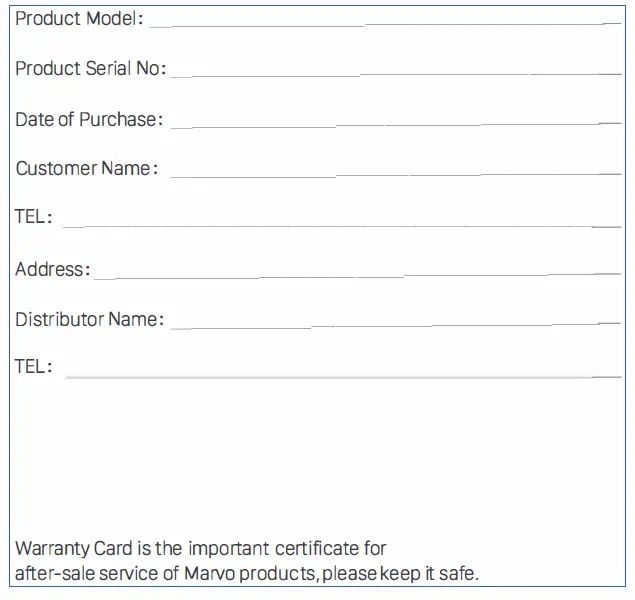Screen dimensions: 635x600
Task: Click the TEL line below Distributor Name
Action: 342,375
